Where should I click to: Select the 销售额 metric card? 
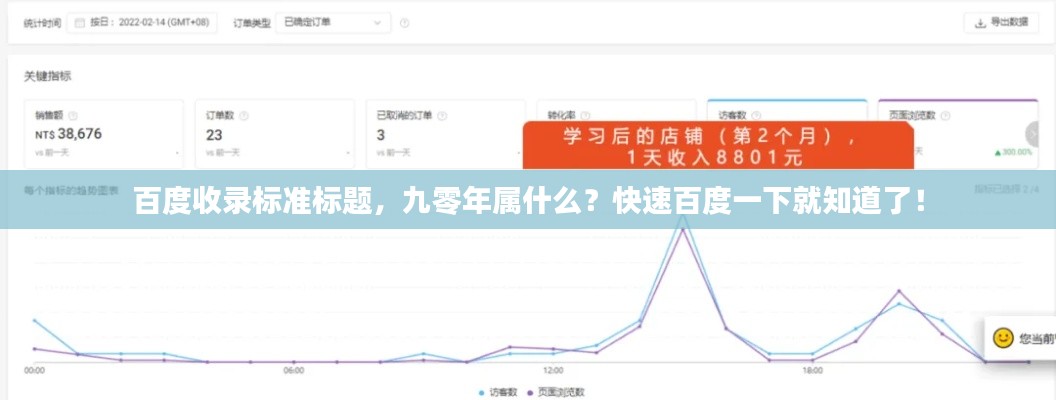(104, 133)
